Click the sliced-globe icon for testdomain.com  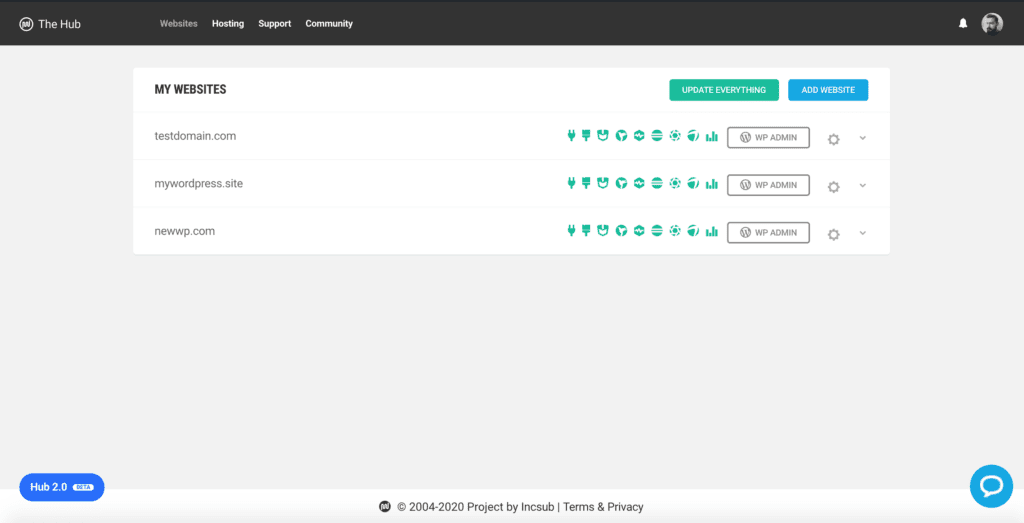coord(693,136)
